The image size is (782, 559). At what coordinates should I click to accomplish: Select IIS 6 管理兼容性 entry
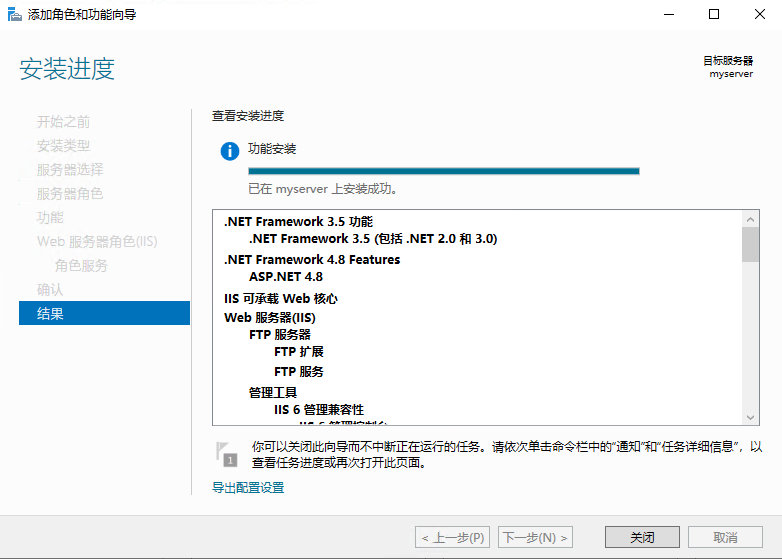318,410
